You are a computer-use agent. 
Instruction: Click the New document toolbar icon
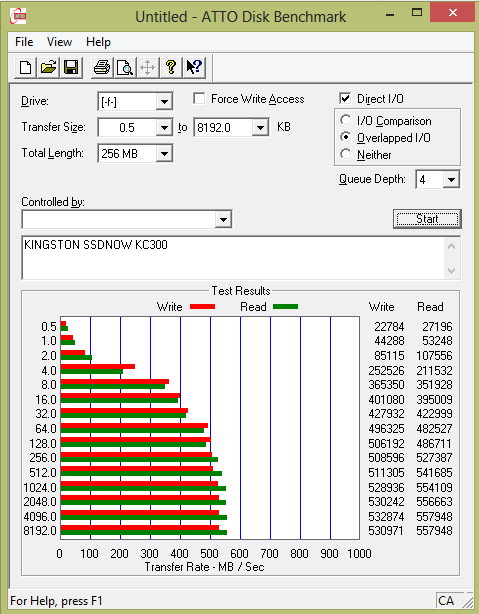25,67
